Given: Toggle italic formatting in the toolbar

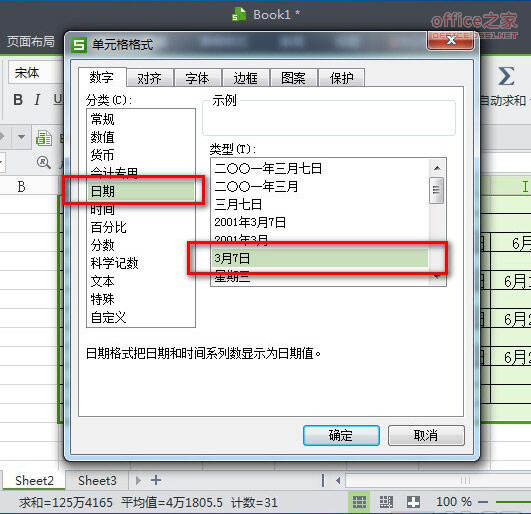Looking at the screenshot, I should 37,100.
